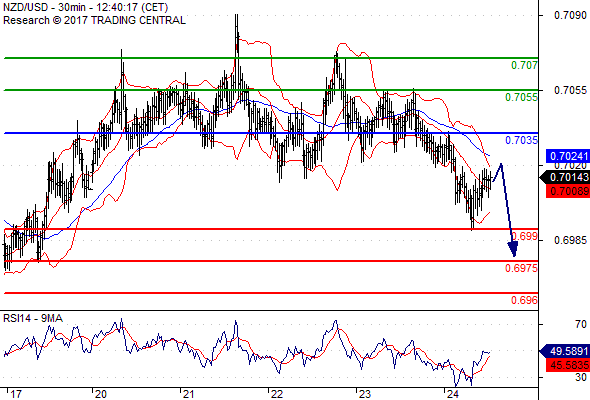Click the NZD/USD 30min chart title
The width and height of the screenshot is (590, 400).
[x=86, y=7]
